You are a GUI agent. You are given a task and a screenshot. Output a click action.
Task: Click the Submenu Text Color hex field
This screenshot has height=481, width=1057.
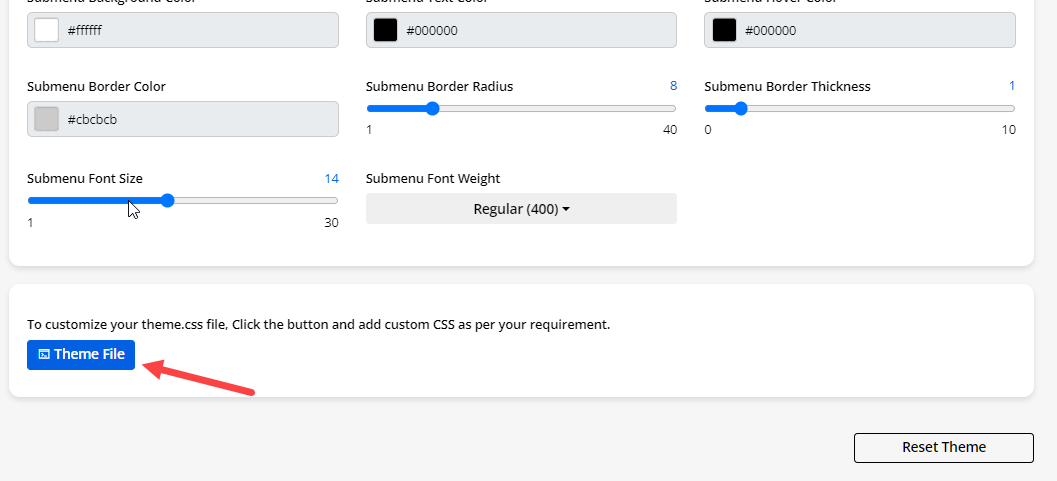pos(538,30)
